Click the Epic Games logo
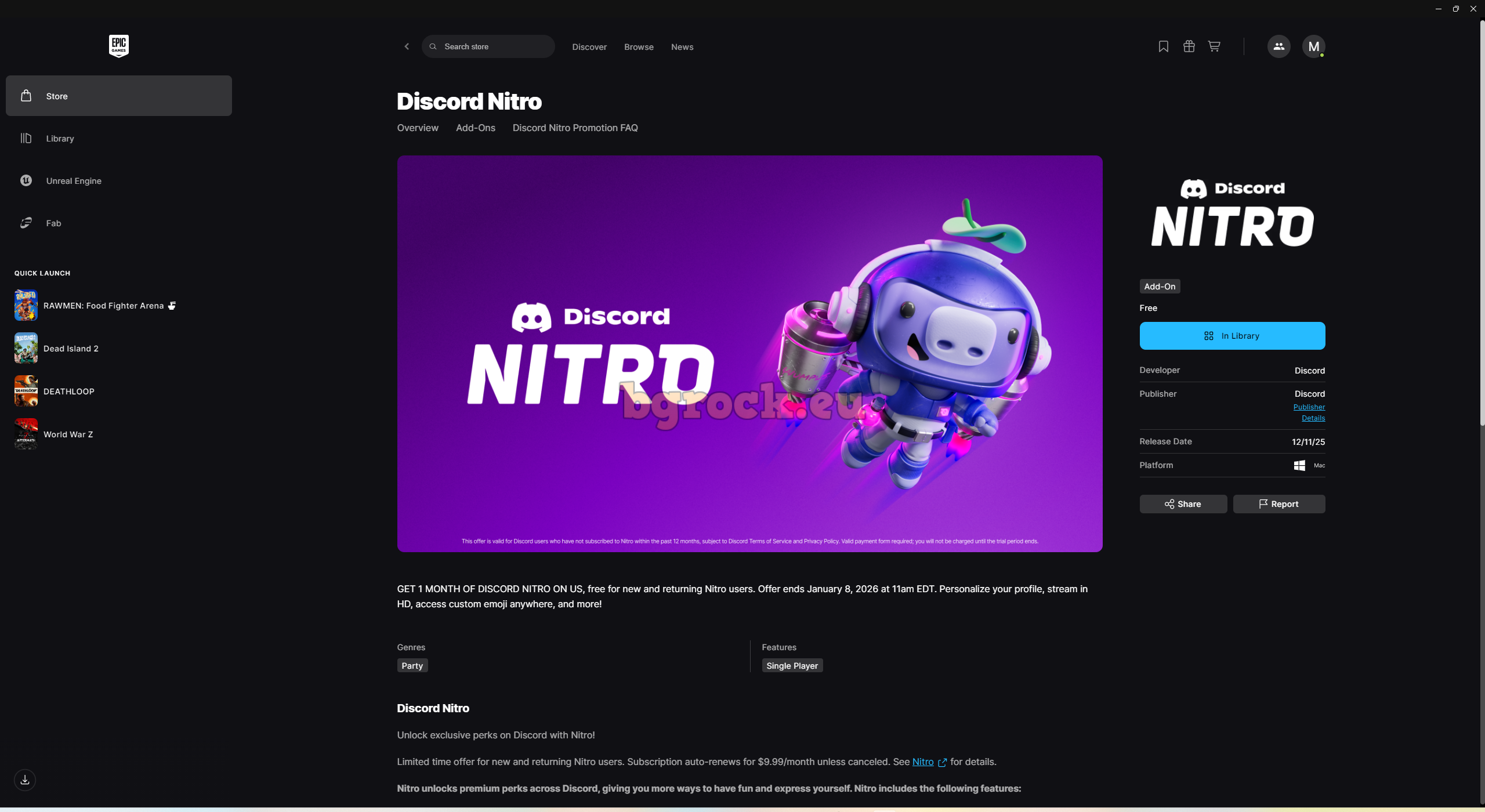This screenshot has width=1485, height=812. (x=118, y=46)
